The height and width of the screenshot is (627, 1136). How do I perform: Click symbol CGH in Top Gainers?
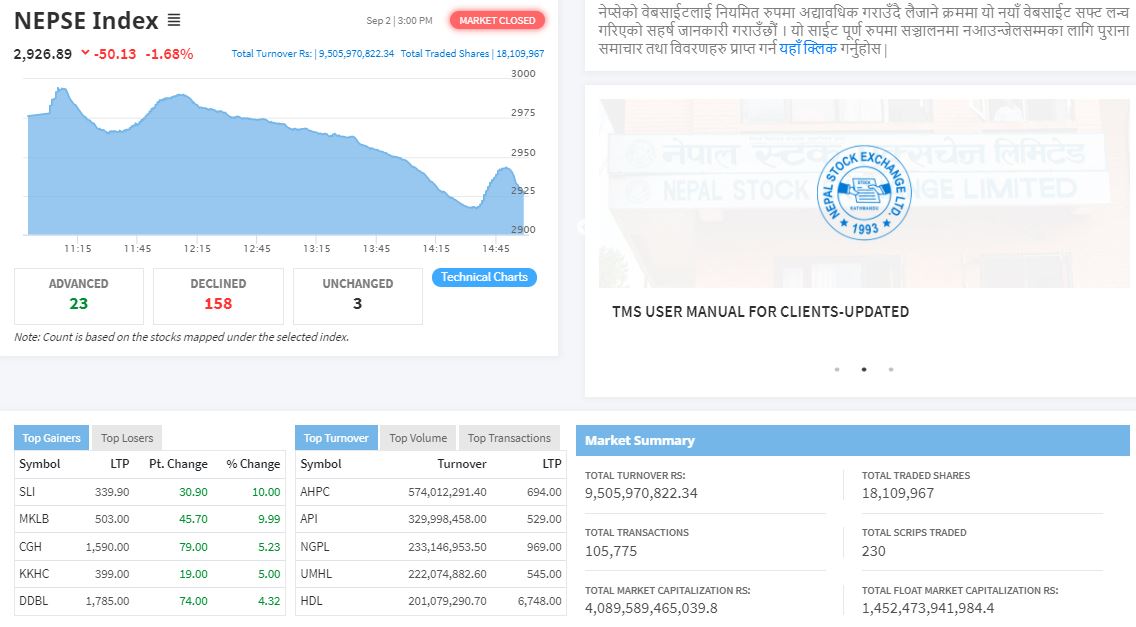tap(30, 547)
